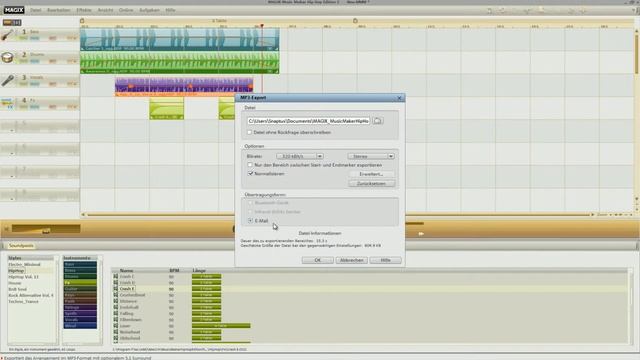Click the vertical arrangement scrollbar
The width and height of the screenshot is (640, 360).
coord(636,53)
